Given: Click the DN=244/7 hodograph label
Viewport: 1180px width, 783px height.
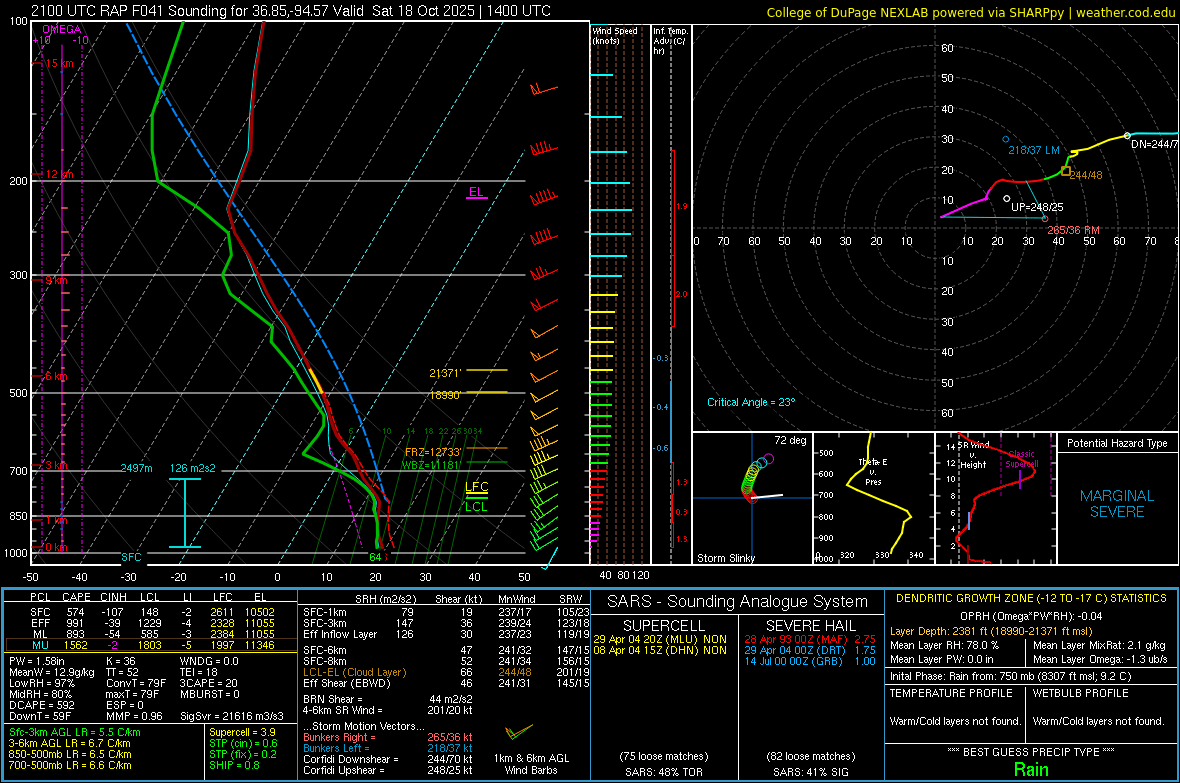Looking at the screenshot, I should coord(1154,144).
